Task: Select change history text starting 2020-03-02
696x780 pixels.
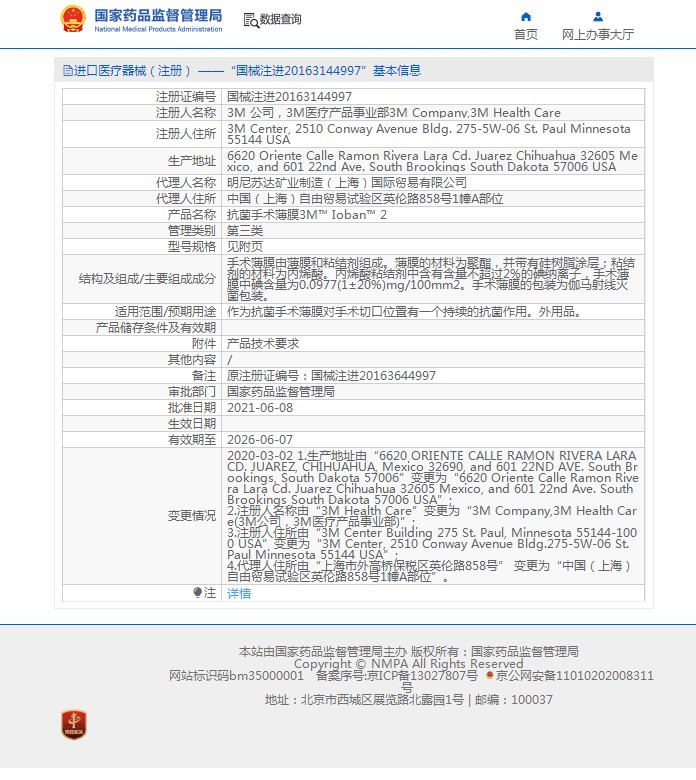Action: point(432,516)
